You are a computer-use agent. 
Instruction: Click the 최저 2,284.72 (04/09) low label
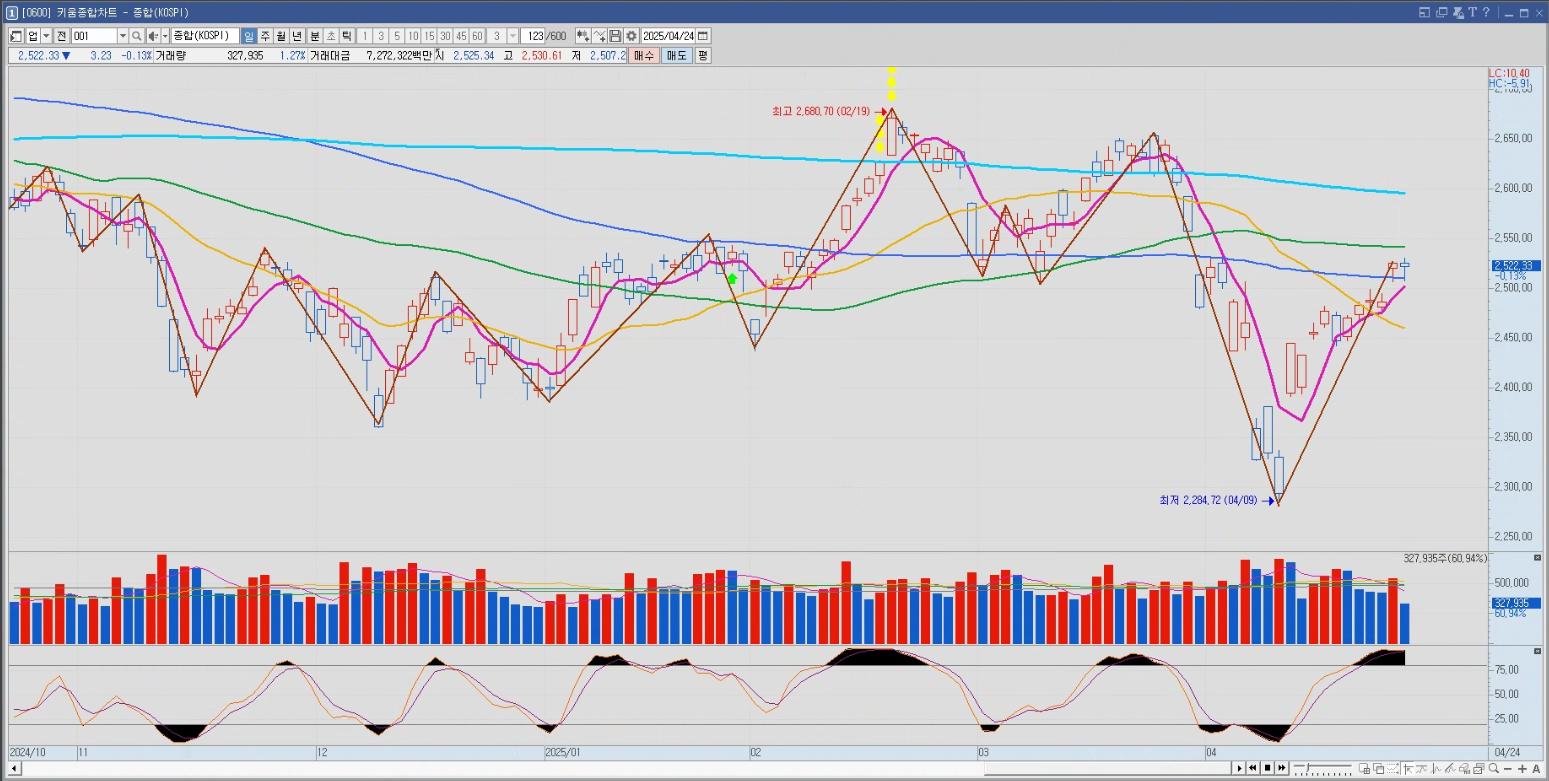1208,499
